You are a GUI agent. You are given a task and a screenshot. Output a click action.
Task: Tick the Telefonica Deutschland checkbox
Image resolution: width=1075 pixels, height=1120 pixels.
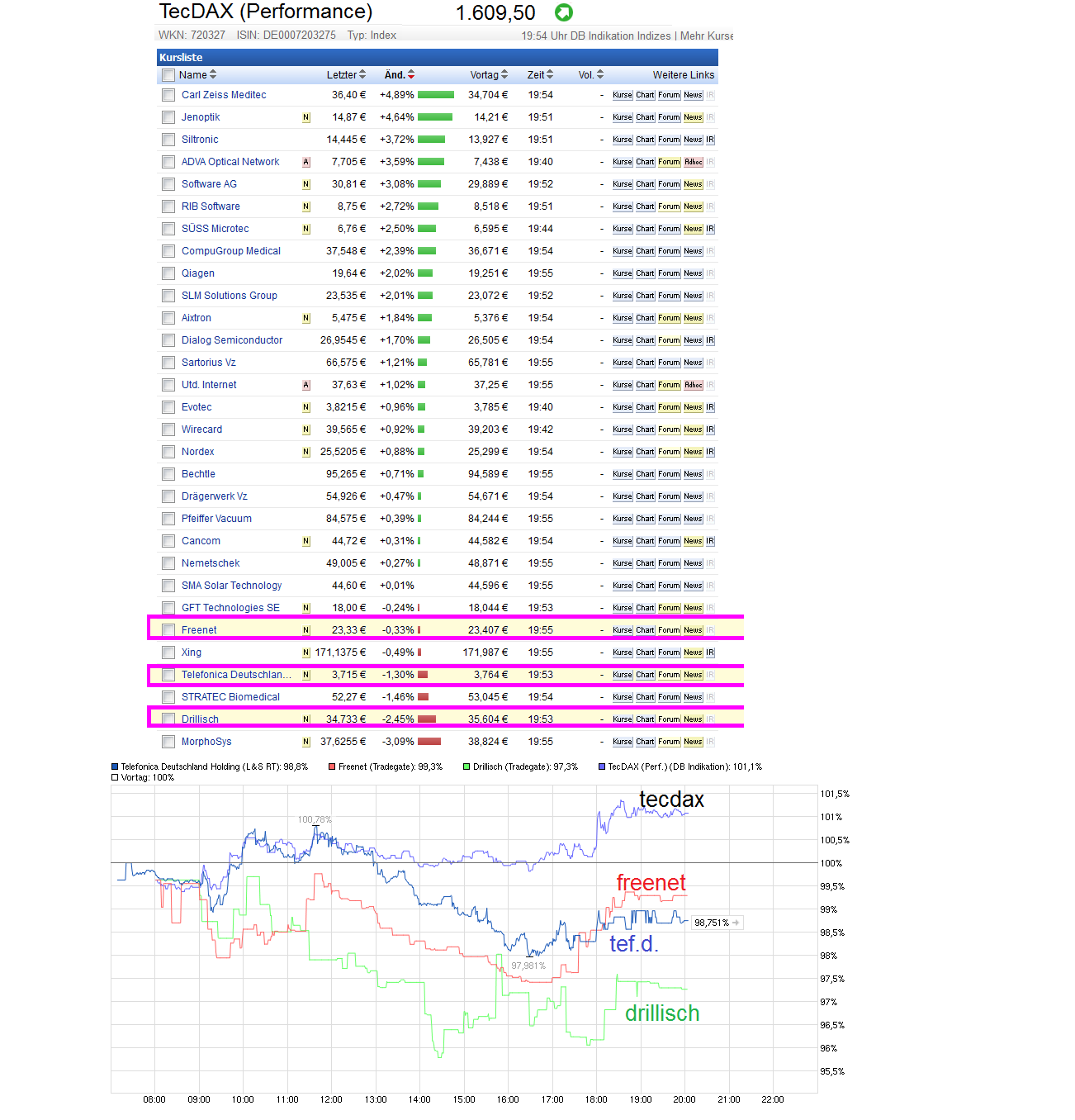pos(168,675)
